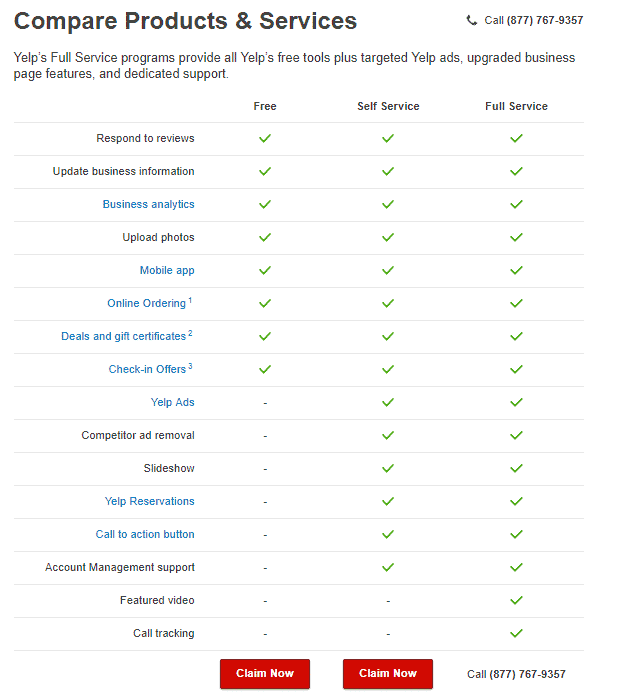This screenshot has width=628, height=692.
Task: Click Self Service checkmark for Slideshow row
Action: pos(388,468)
